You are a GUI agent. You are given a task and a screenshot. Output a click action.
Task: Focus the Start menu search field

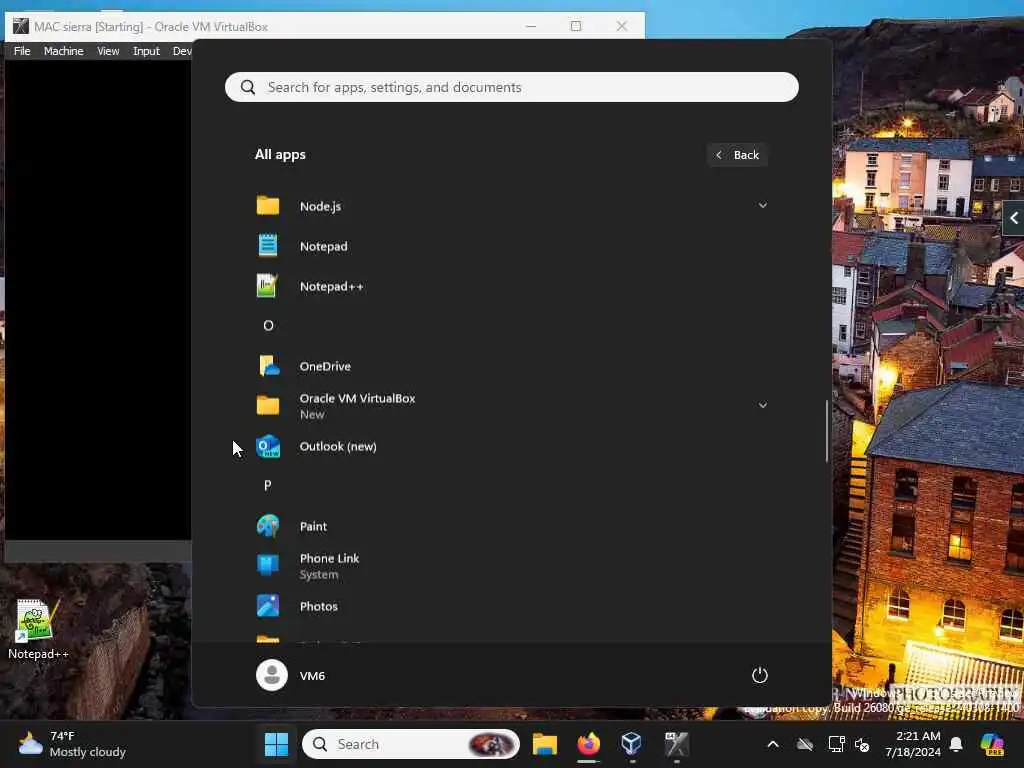(x=511, y=87)
